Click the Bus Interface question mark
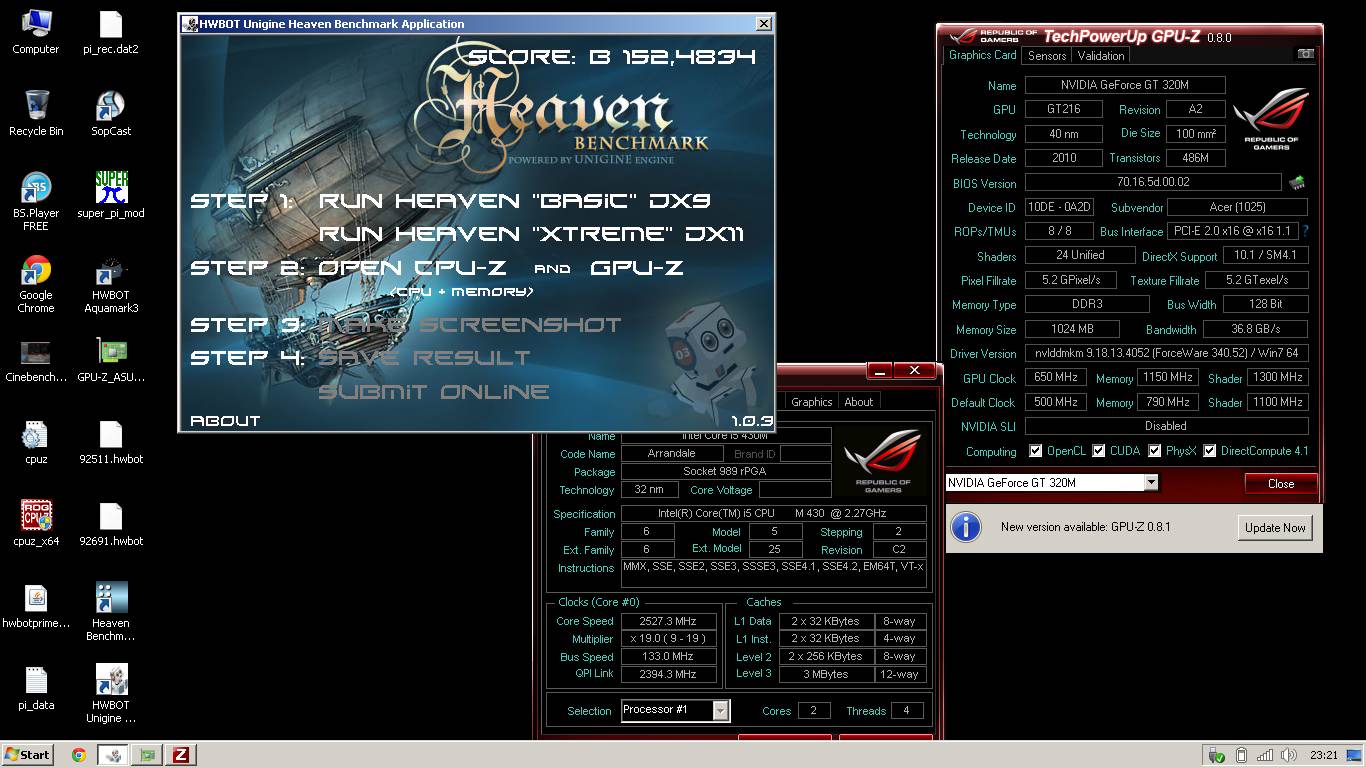The width and height of the screenshot is (1366, 768). tap(1305, 231)
